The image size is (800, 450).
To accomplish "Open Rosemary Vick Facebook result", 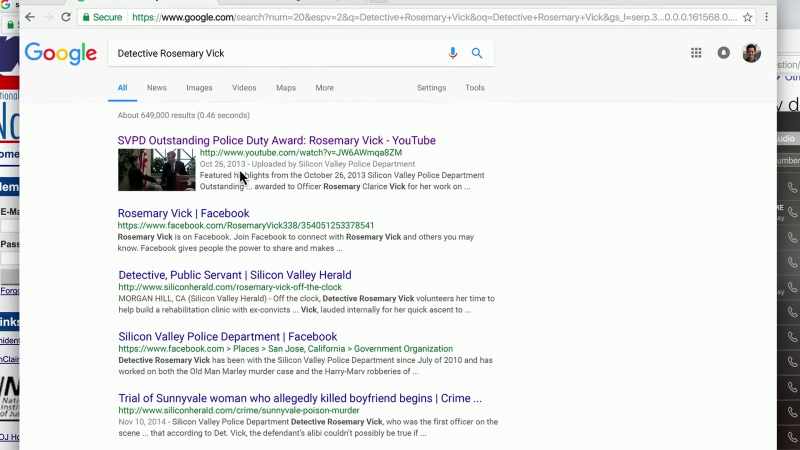I will [x=183, y=213].
